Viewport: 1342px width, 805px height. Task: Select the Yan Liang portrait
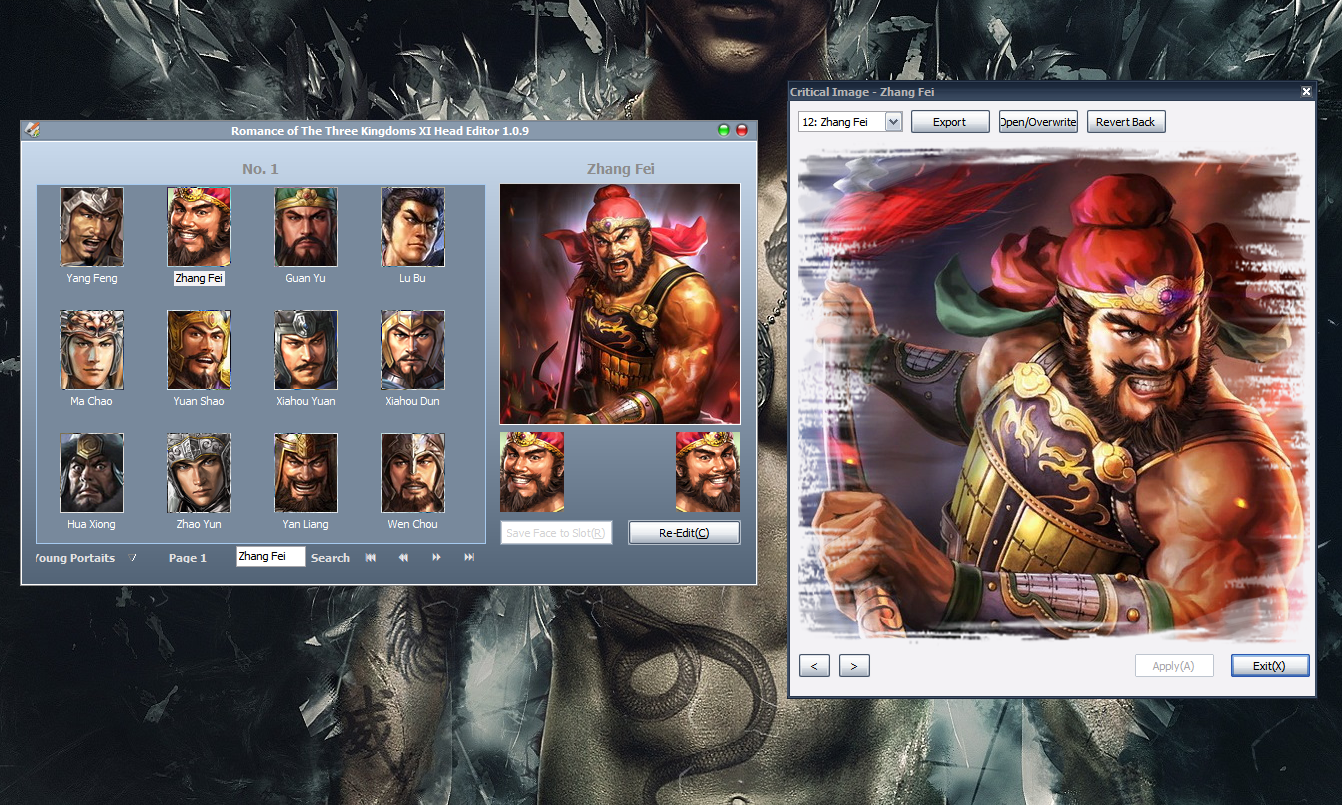(x=306, y=473)
